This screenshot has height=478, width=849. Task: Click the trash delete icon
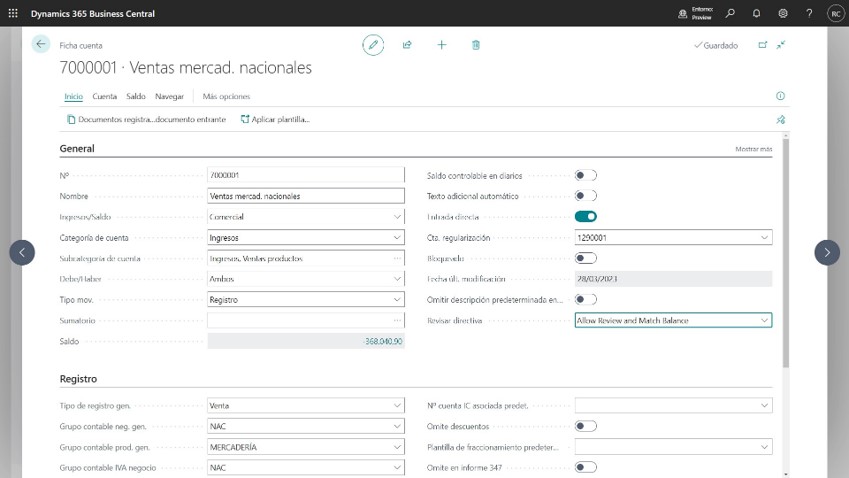tap(476, 45)
